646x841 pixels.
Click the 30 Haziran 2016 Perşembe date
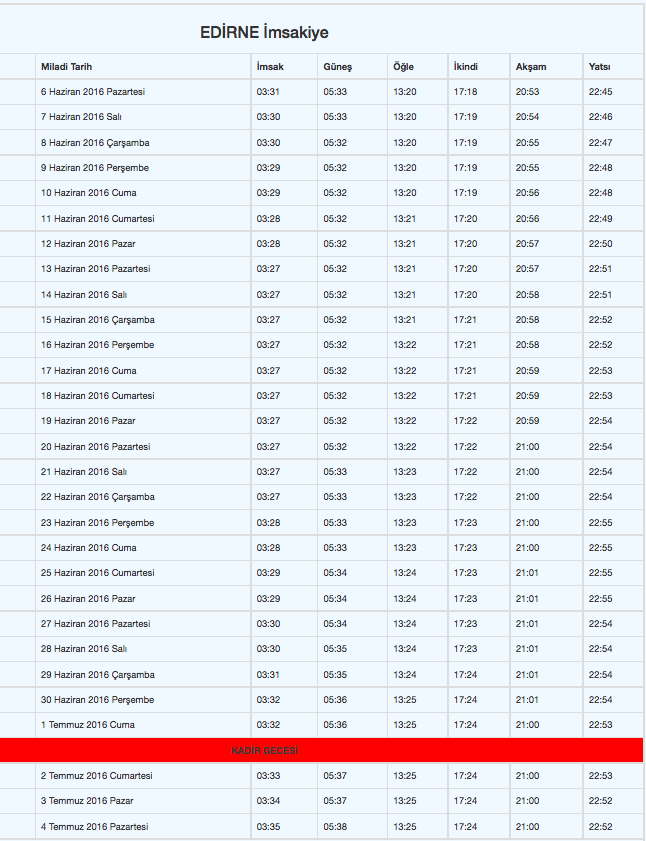[97, 700]
